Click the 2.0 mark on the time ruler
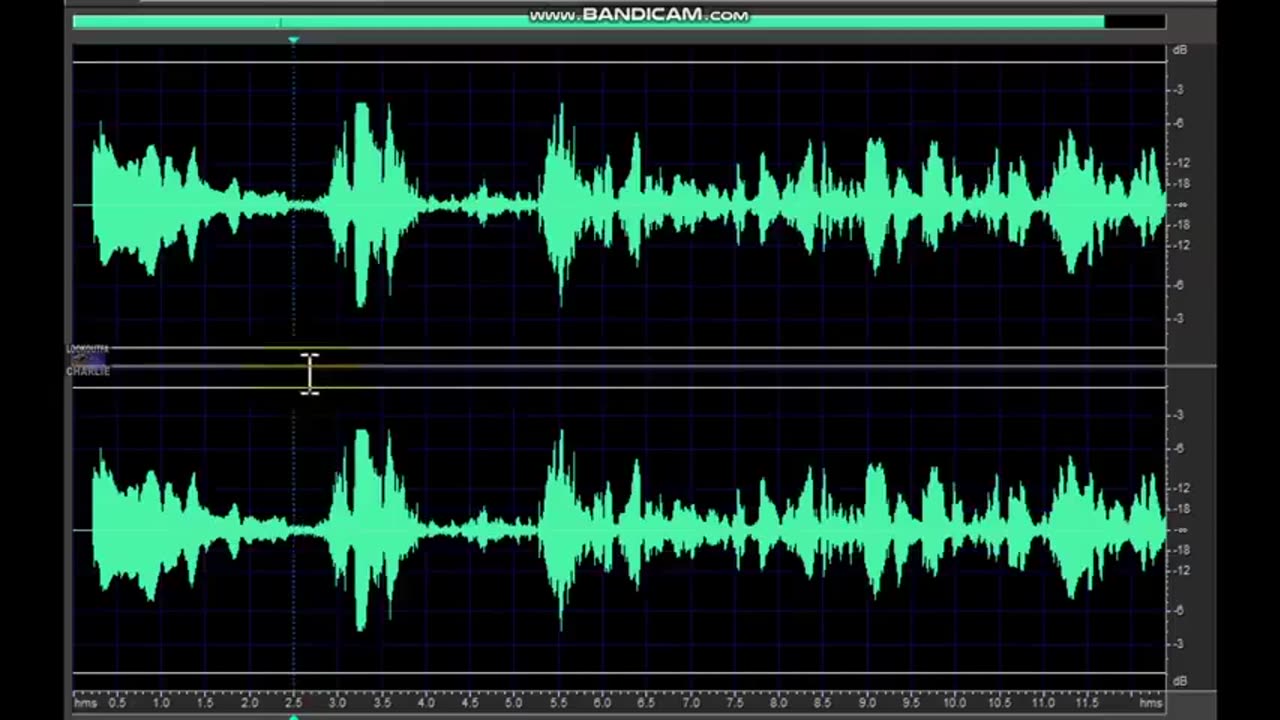This screenshot has width=1280, height=720. coord(249,703)
